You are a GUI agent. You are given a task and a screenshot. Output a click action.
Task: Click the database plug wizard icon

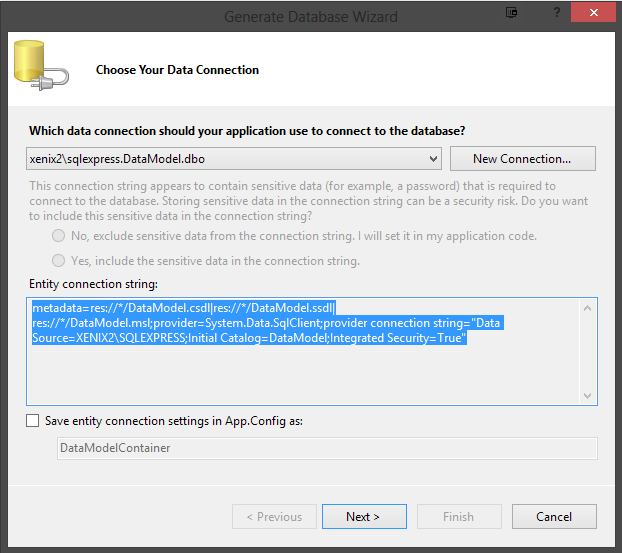pos(41,65)
